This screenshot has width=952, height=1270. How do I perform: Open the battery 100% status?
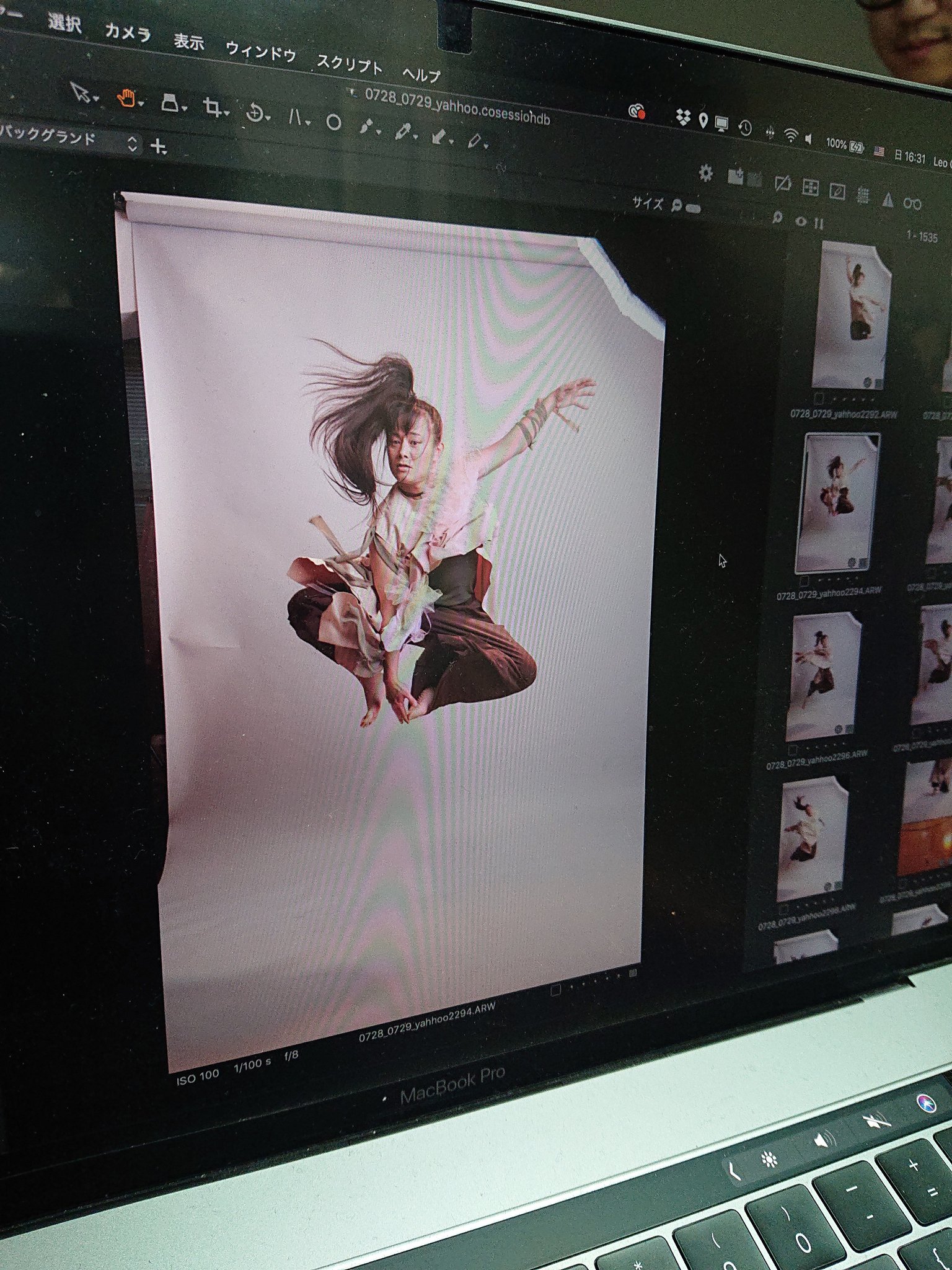point(845,144)
